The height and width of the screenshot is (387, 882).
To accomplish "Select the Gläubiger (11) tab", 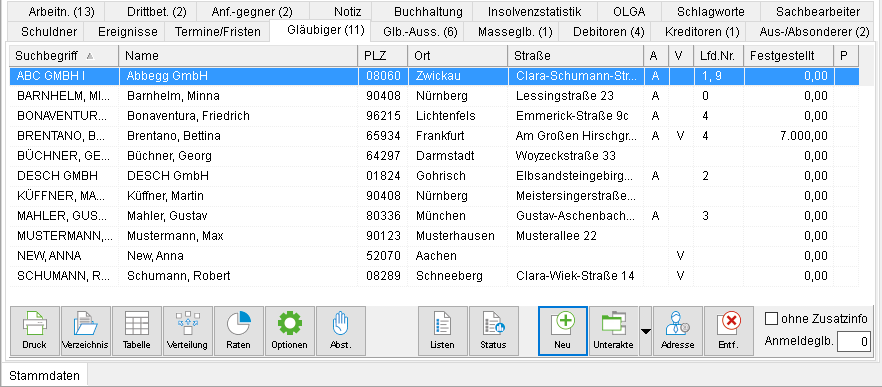I will click(x=321, y=30).
